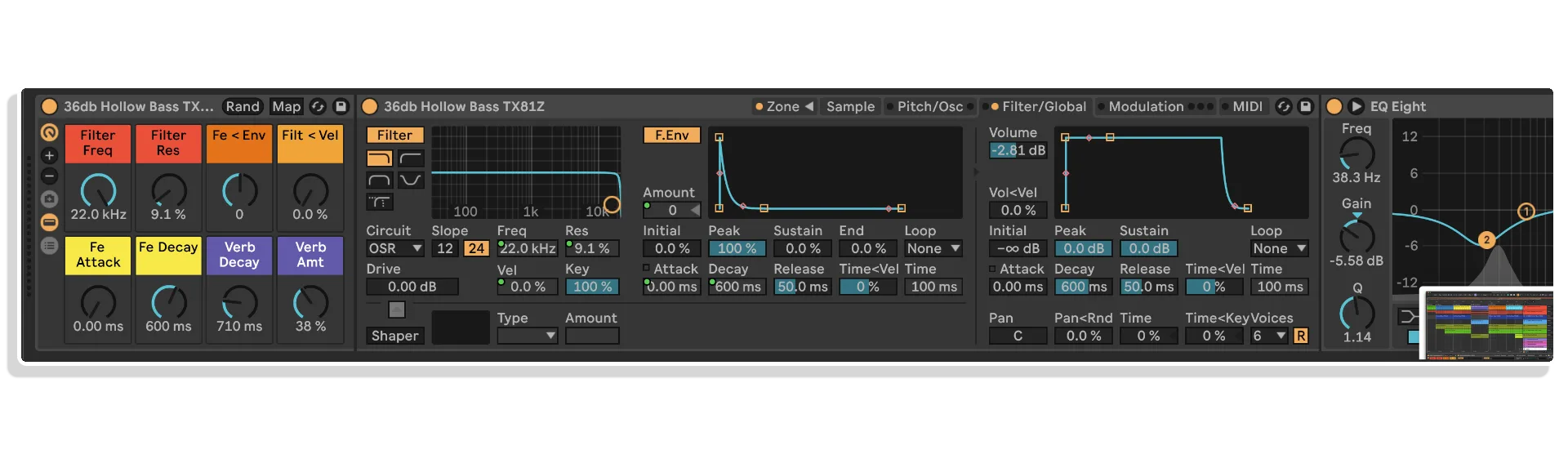
Task: Open the Voices count dropdown
Action: (x=1270, y=336)
